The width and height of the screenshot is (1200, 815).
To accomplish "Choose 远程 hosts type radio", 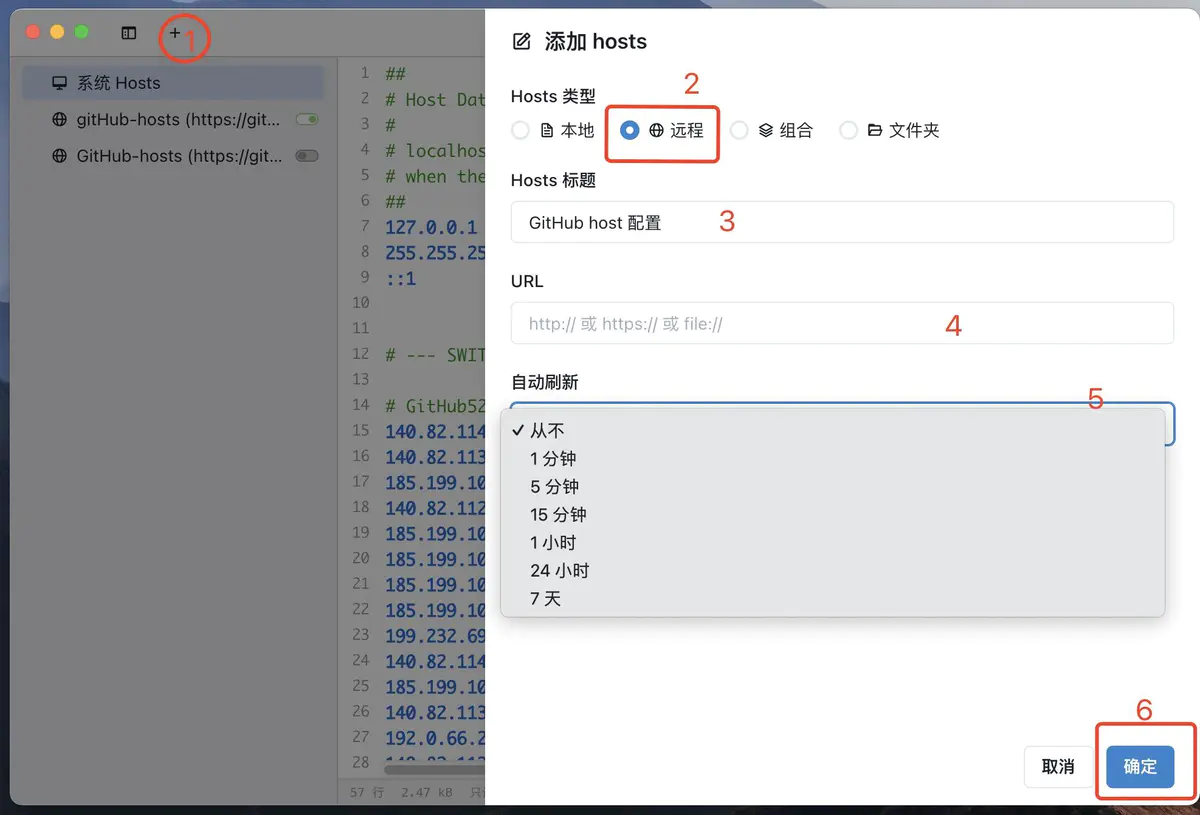I will (x=629, y=130).
